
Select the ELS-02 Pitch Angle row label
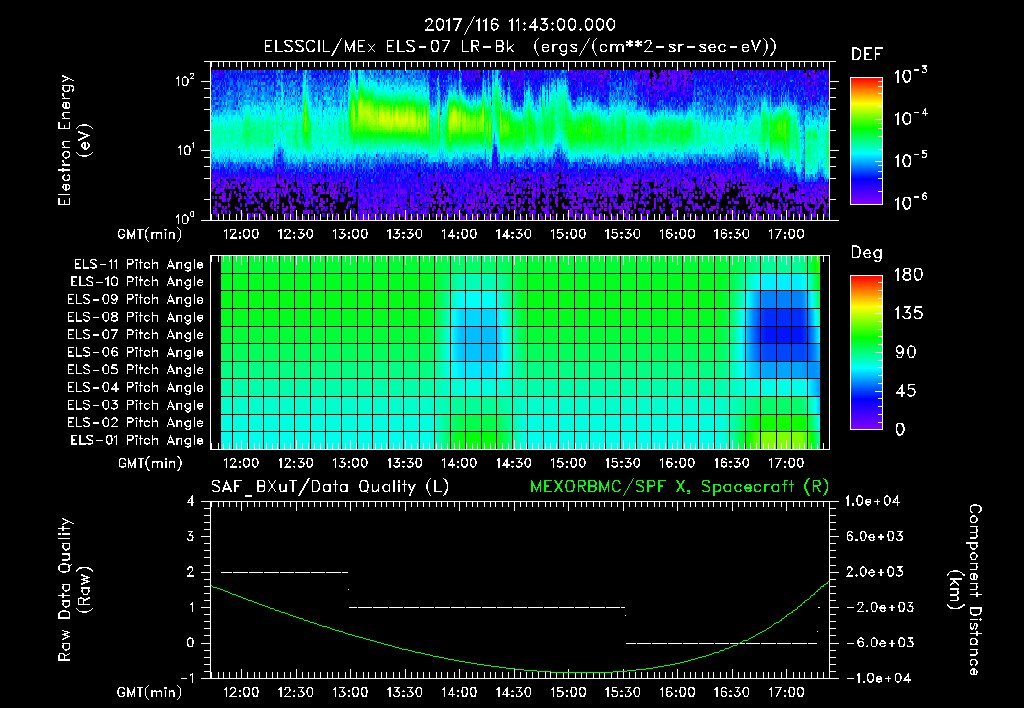(x=135, y=423)
